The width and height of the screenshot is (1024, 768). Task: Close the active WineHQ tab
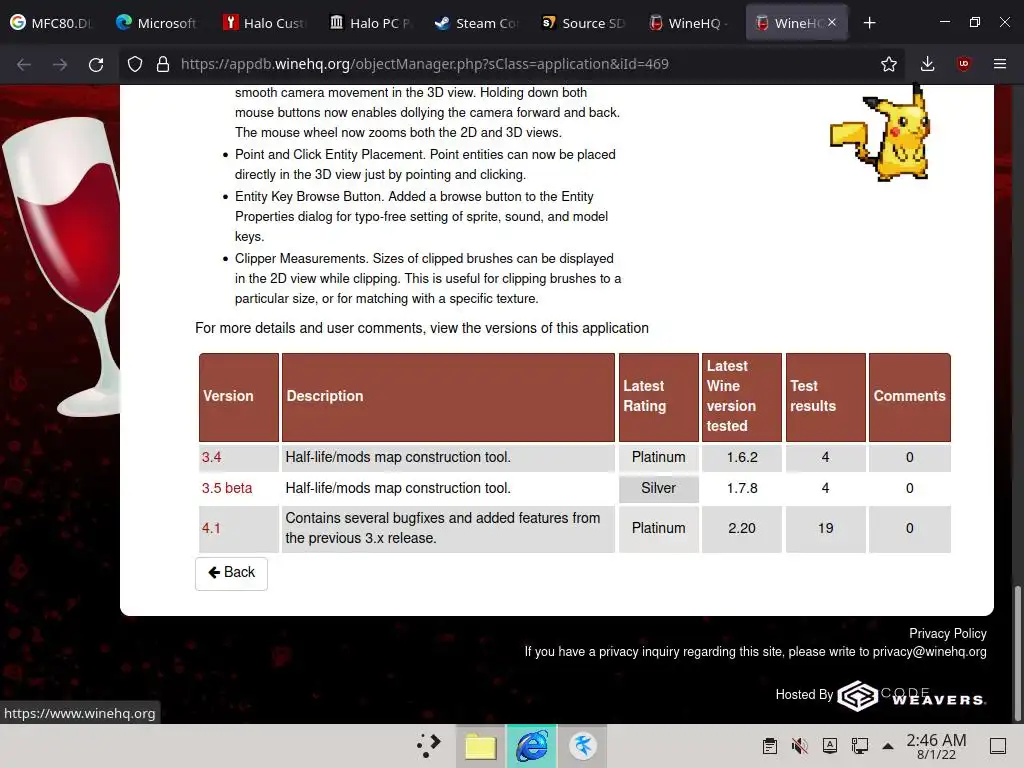pos(832,22)
